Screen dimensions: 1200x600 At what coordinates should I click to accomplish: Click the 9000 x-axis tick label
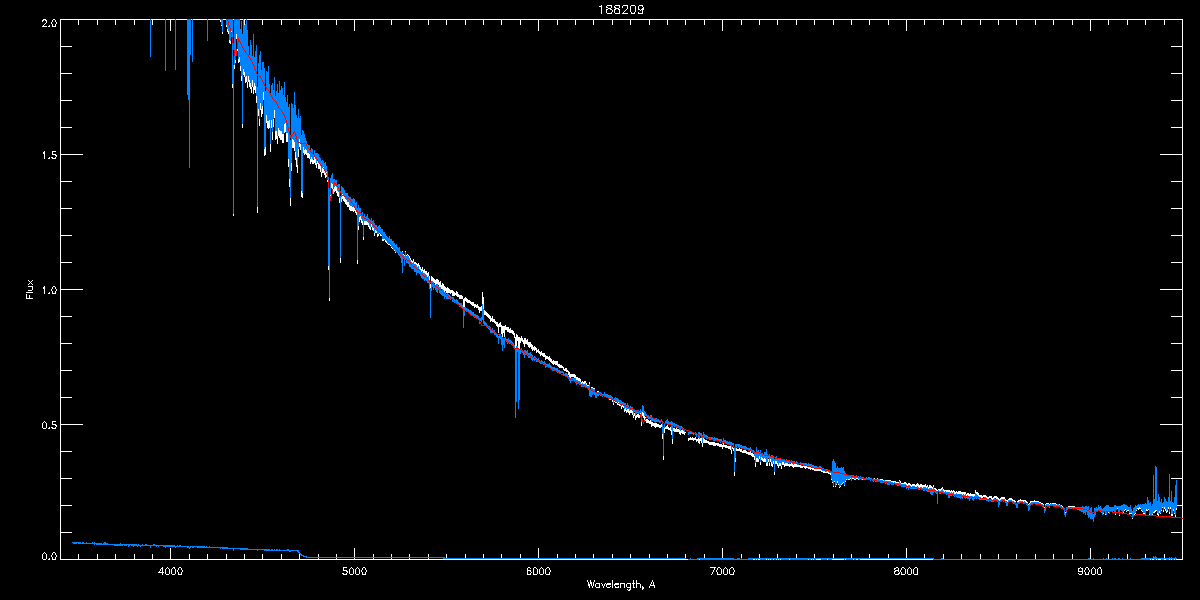point(1090,572)
